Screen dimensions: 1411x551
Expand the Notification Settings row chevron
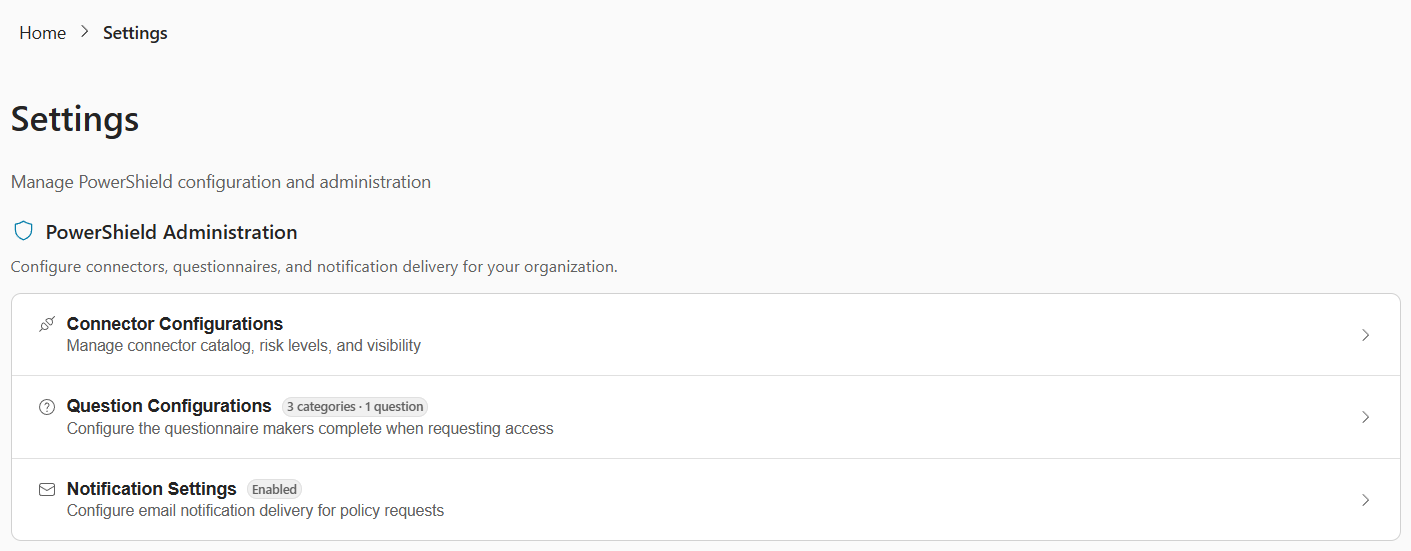[1365, 500]
